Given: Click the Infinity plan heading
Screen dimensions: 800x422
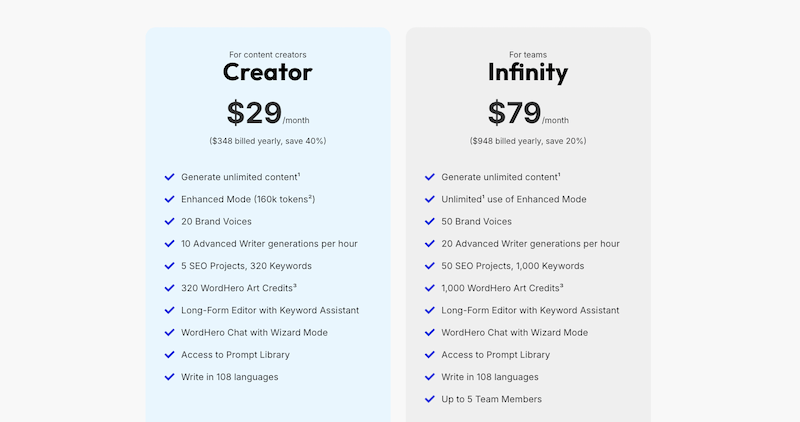Looking at the screenshot, I should point(528,72).
